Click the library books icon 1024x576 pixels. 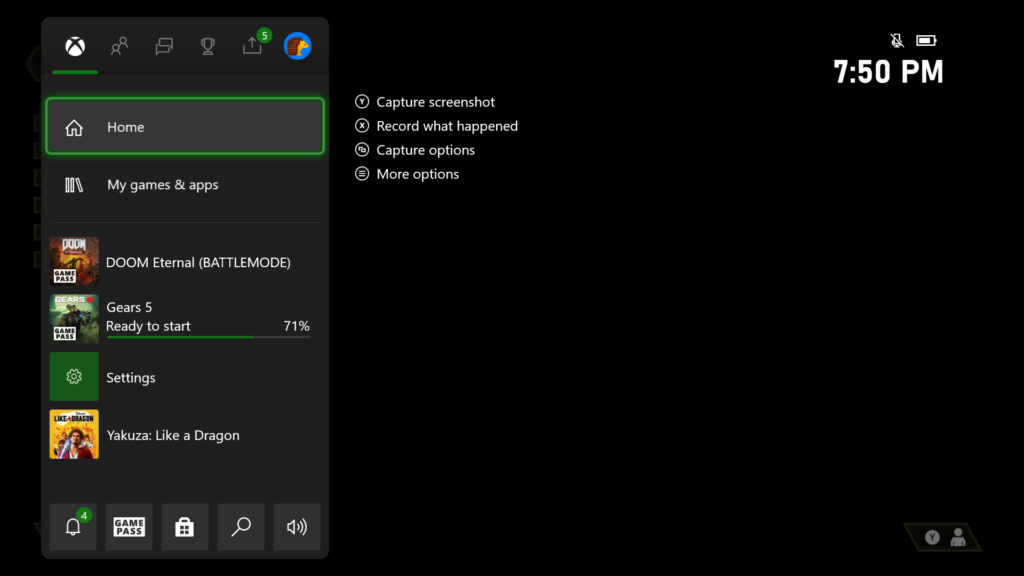click(x=74, y=185)
